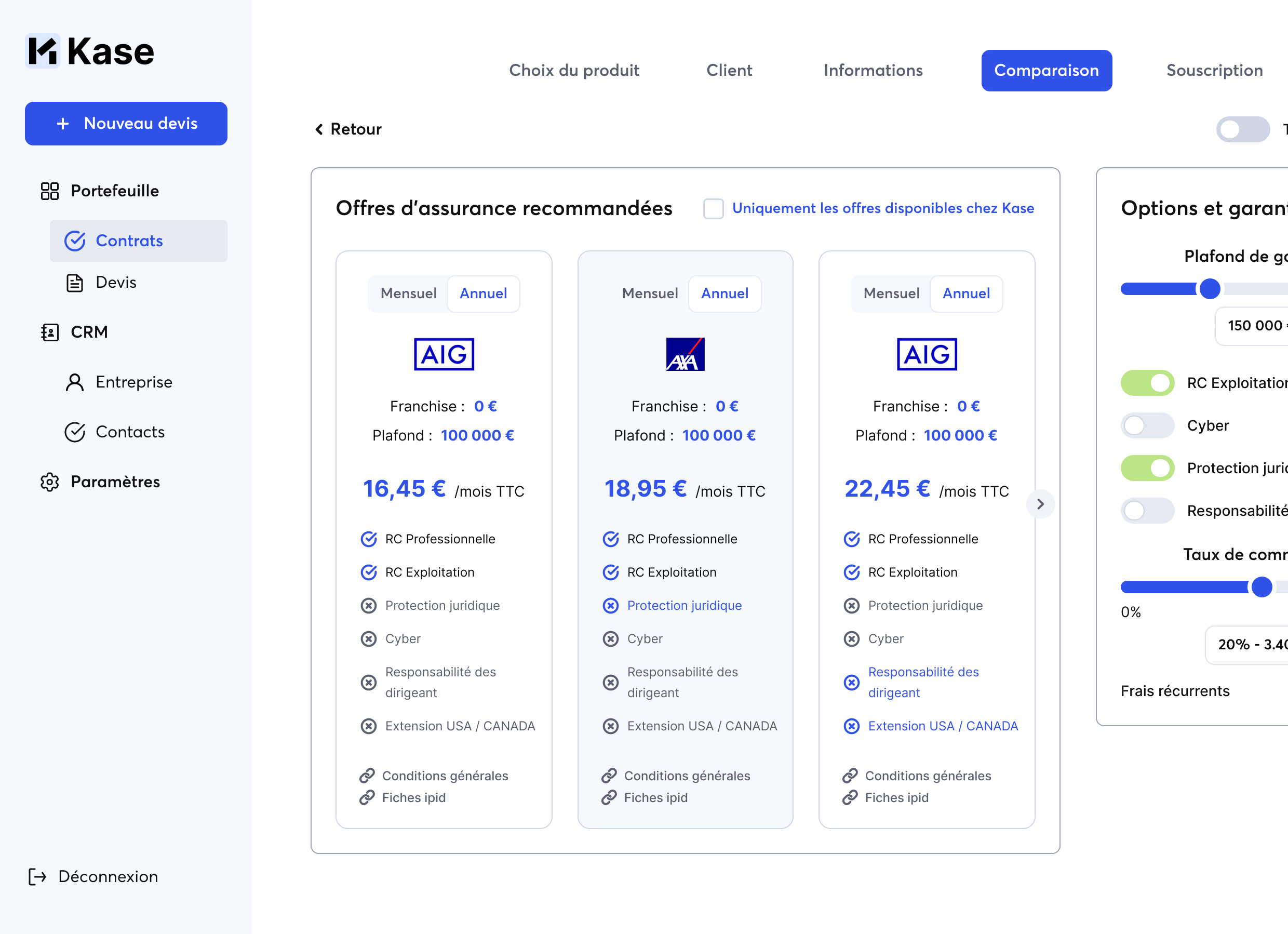Open Contrats in the sidebar
Screen dimensions: 1288x934
click(x=139, y=241)
